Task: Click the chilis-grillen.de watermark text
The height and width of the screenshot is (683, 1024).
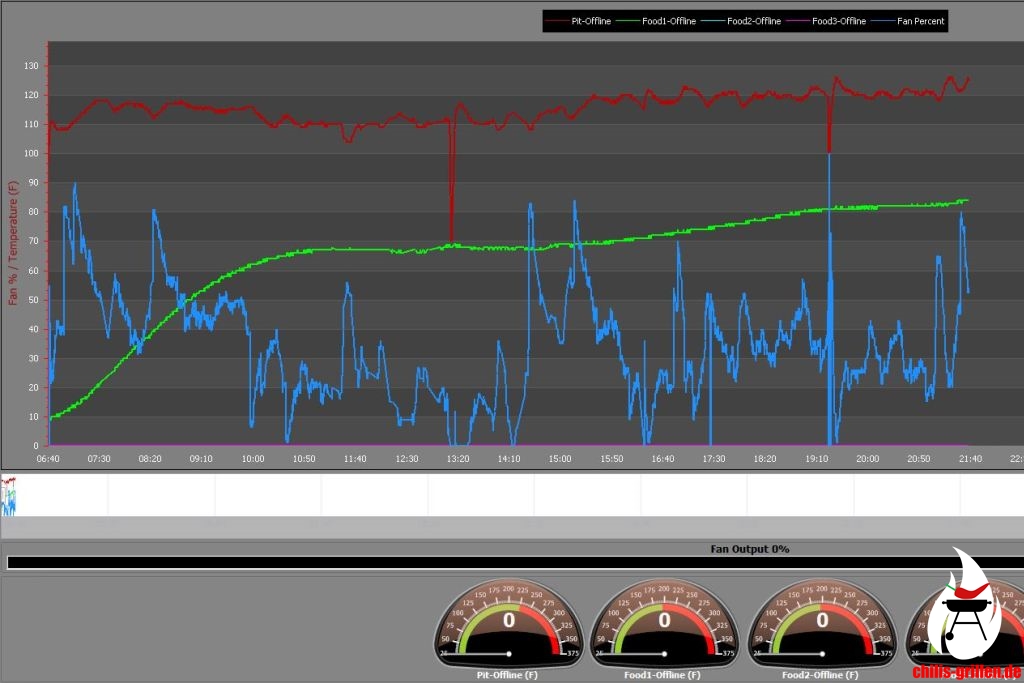Action: pyautogui.click(x=966, y=672)
